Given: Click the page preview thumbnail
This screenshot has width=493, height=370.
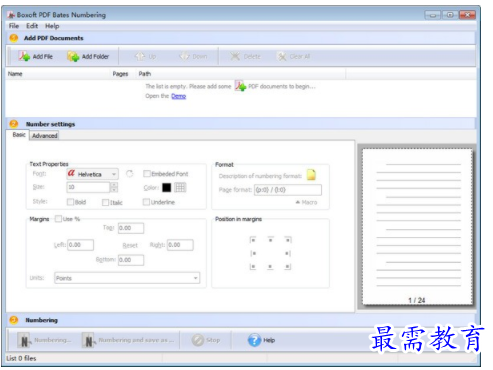Looking at the screenshot, I should (x=417, y=227).
